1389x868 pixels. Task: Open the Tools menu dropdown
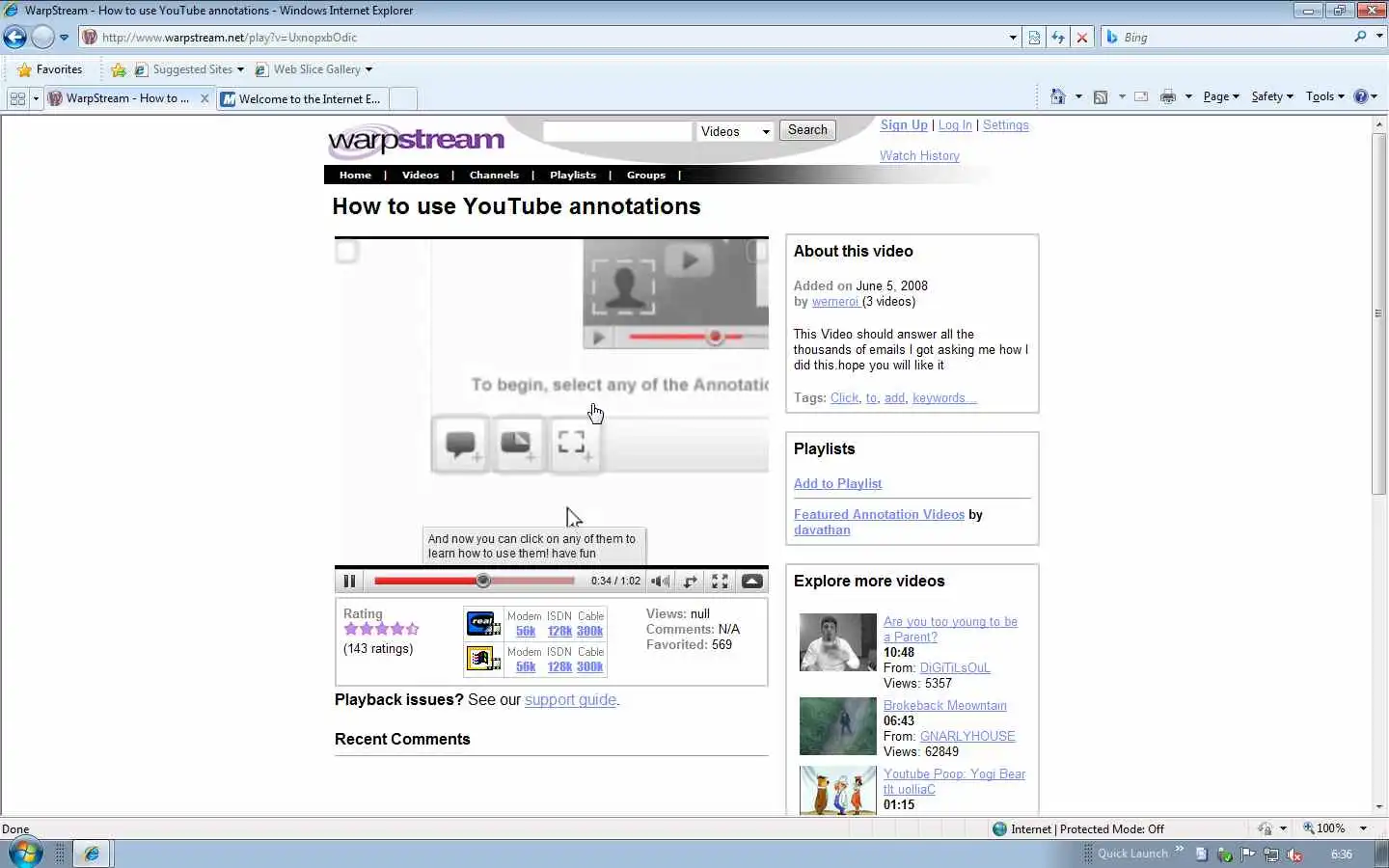[1325, 96]
